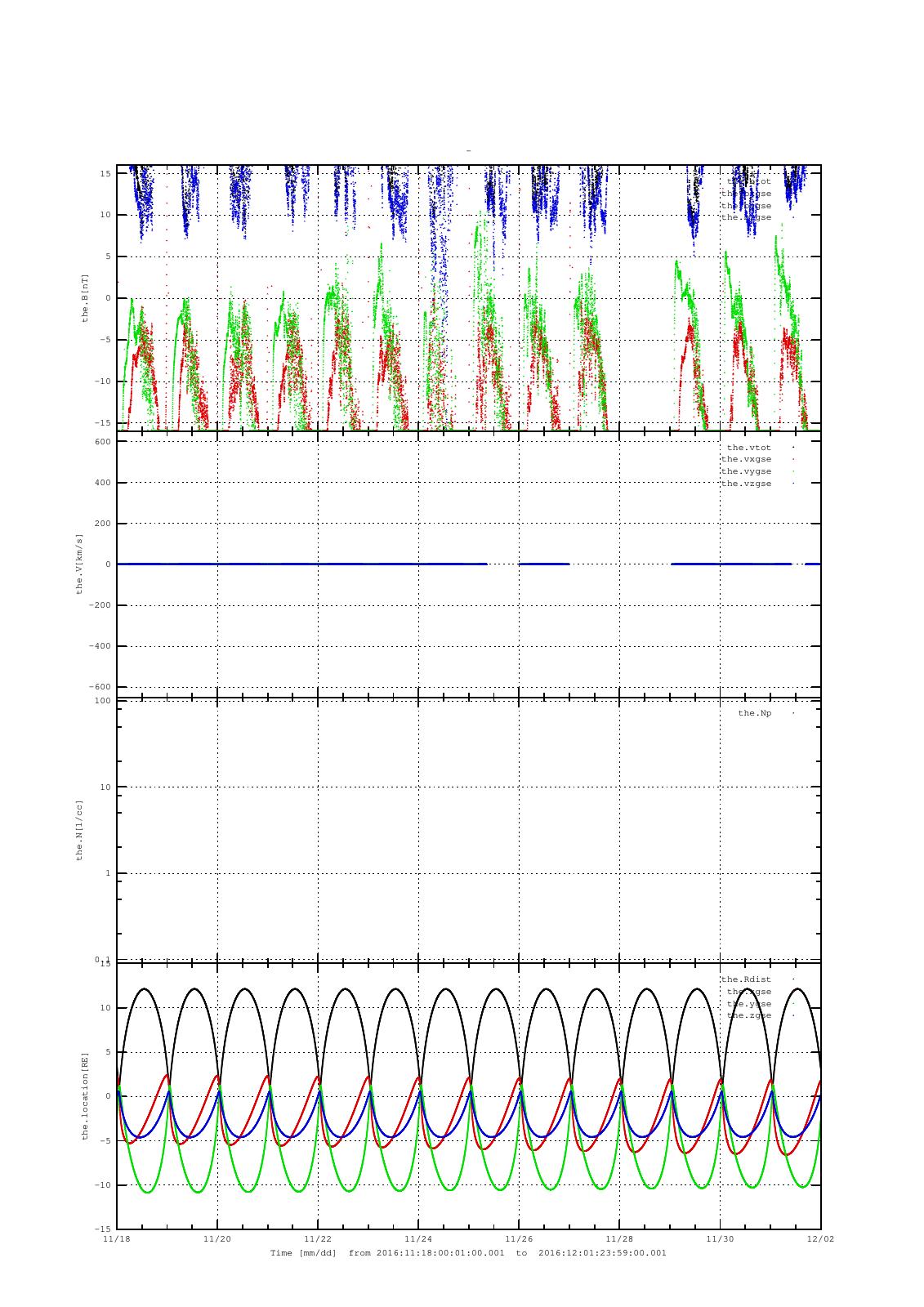Screen dimensions: 924x1307
Task: Click the 11/18 date tick label
Action: pos(117,1238)
